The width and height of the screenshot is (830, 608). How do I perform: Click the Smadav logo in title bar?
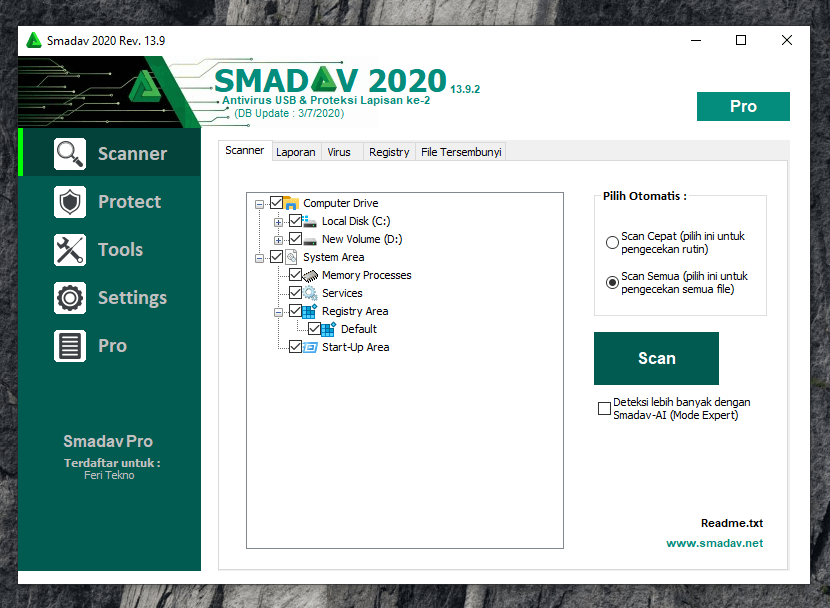click(34, 40)
